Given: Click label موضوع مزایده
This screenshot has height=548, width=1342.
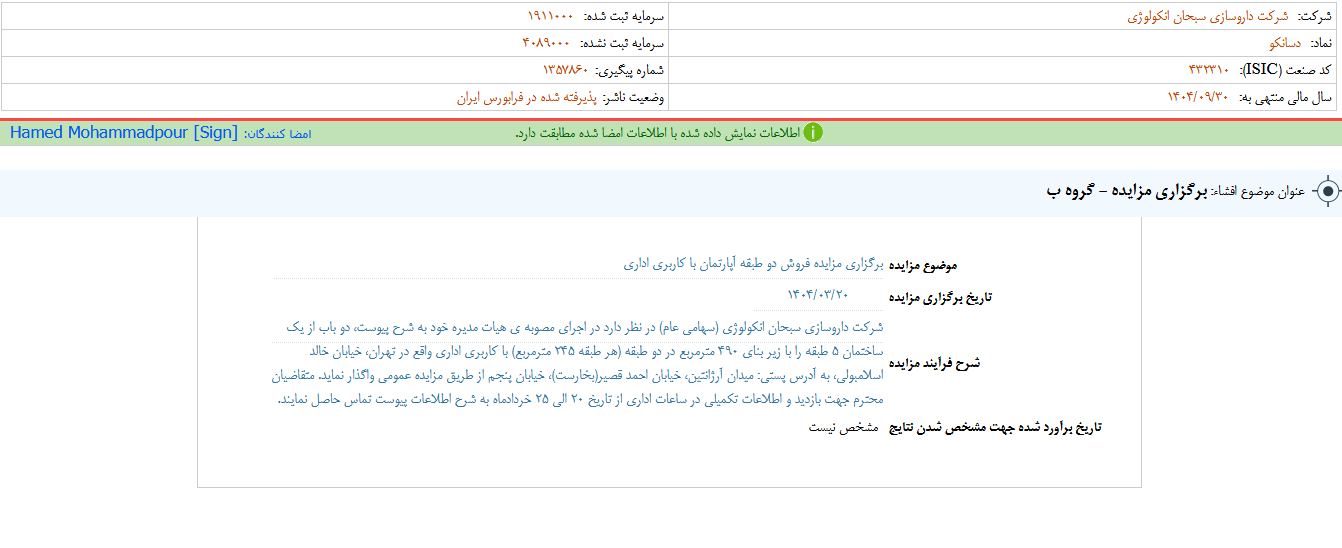Looking at the screenshot, I should click(x=923, y=265).
